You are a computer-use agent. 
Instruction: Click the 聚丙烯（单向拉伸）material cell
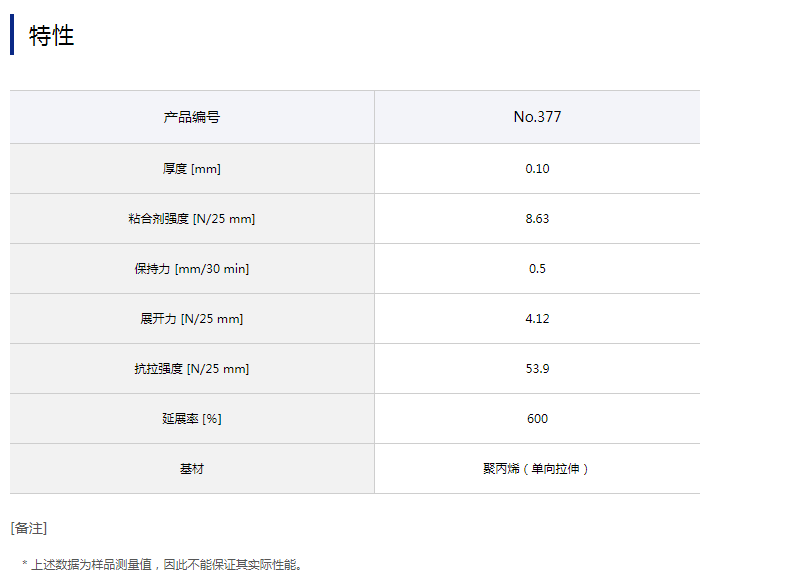(537, 469)
